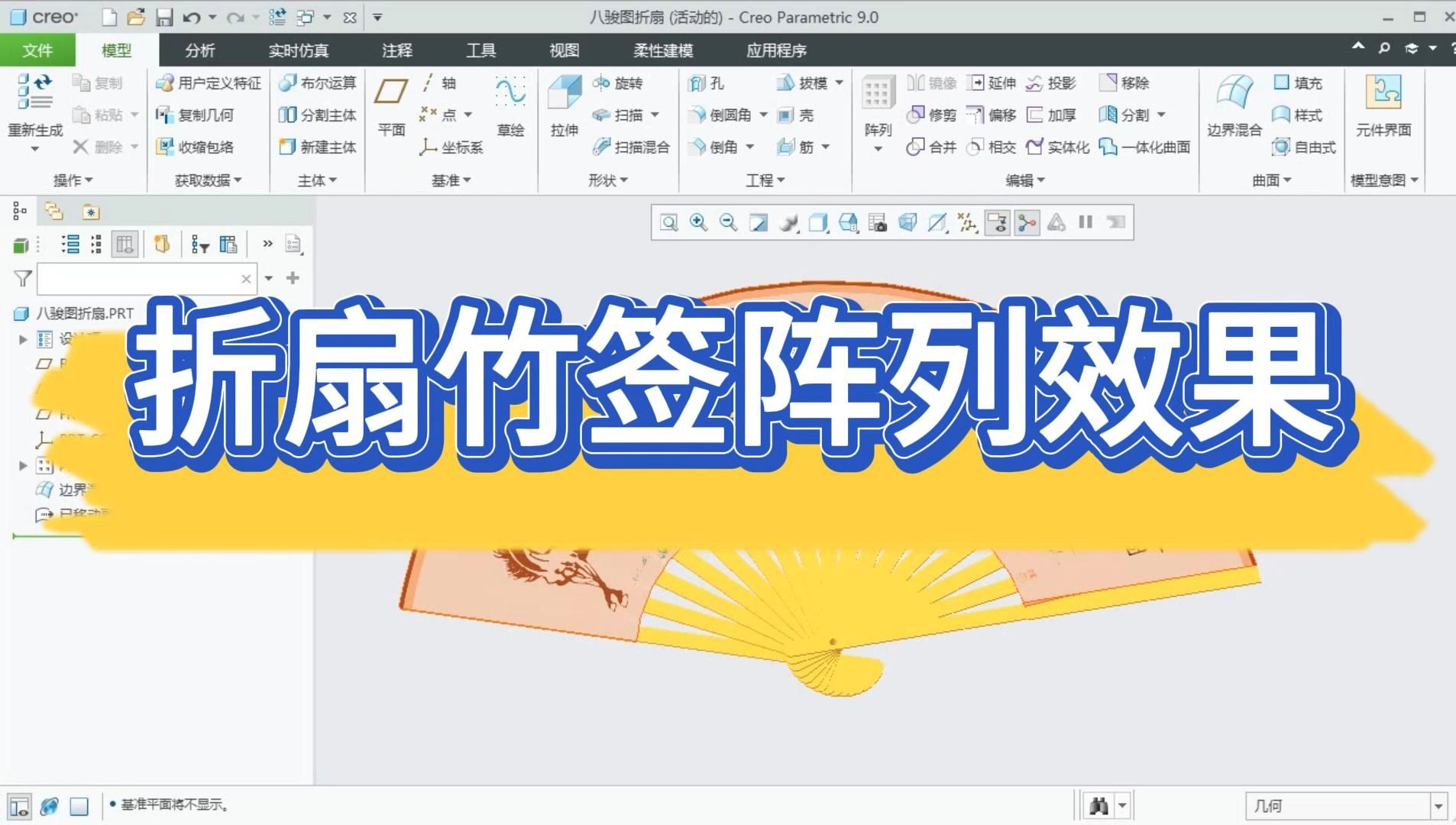
Task: Select the 旋转 (Revolve) tool
Action: click(620, 83)
